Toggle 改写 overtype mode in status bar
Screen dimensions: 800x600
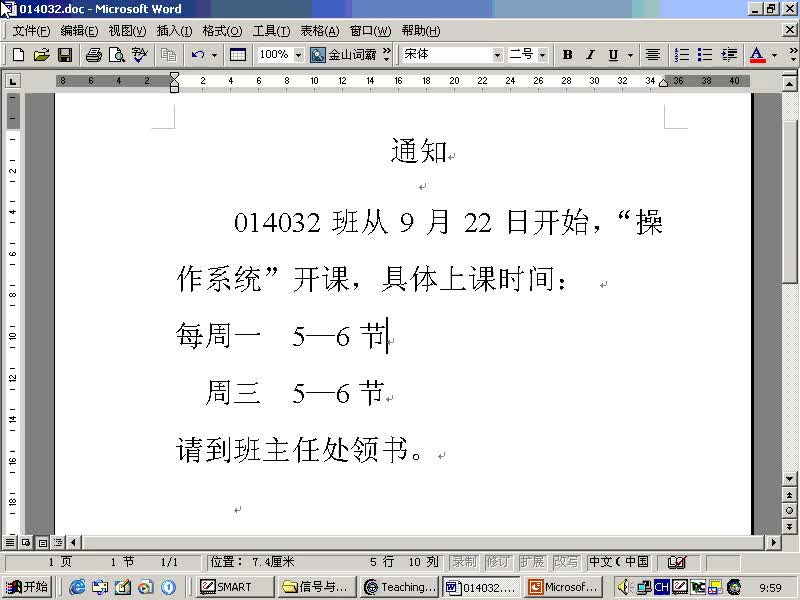[566, 562]
